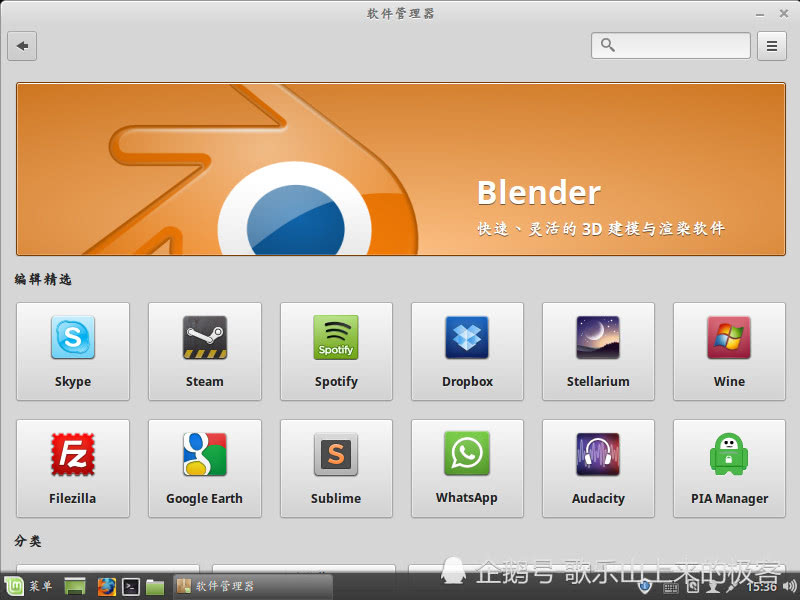Screen dimensions: 800x600
Task: Open the Spotify app tile
Action: [x=336, y=352]
